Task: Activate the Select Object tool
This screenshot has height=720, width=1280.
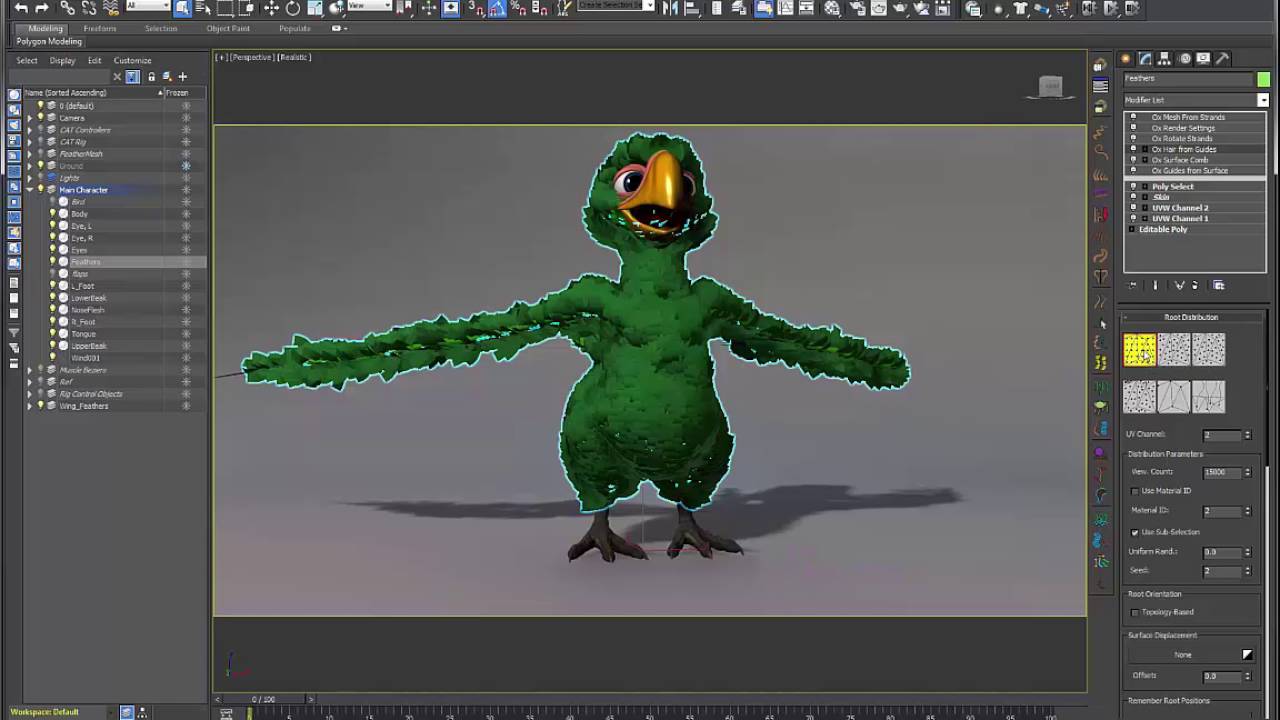Action: coord(182,8)
